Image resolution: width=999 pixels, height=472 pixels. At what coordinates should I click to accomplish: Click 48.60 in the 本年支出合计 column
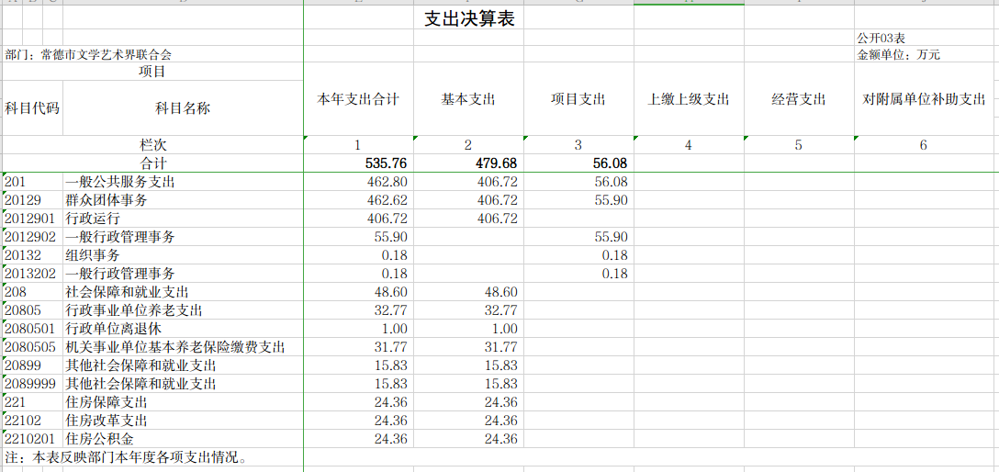391,292
